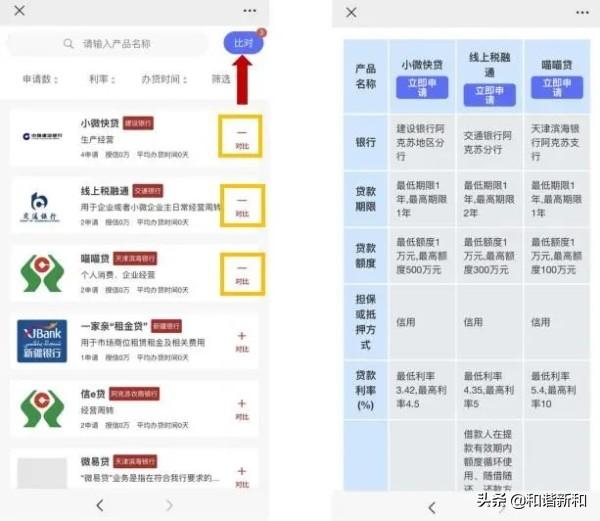
Task: Click the 天津滨海银行阿克苏支行 cell
Action: [557, 142]
